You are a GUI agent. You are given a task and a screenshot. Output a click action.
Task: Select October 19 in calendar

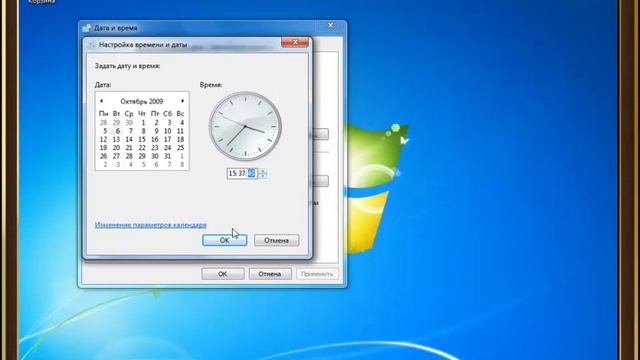(103, 148)
